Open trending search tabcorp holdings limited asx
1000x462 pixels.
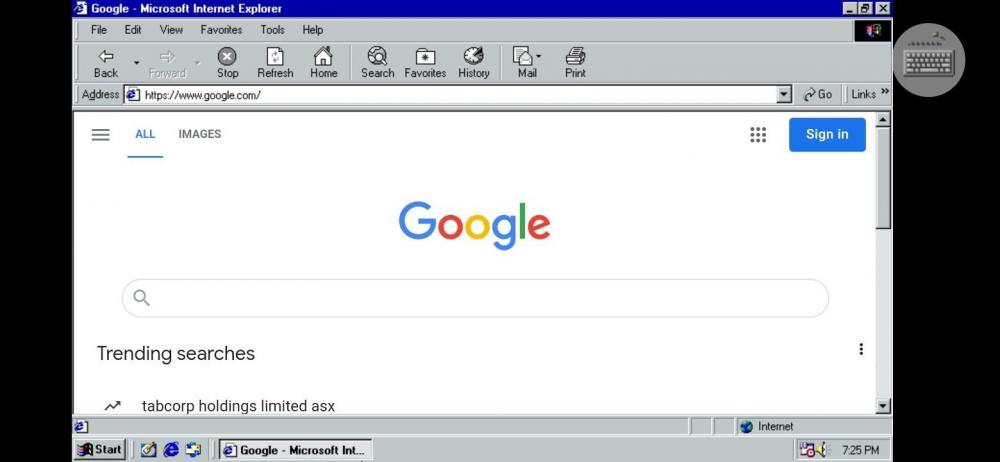point(238,406)
